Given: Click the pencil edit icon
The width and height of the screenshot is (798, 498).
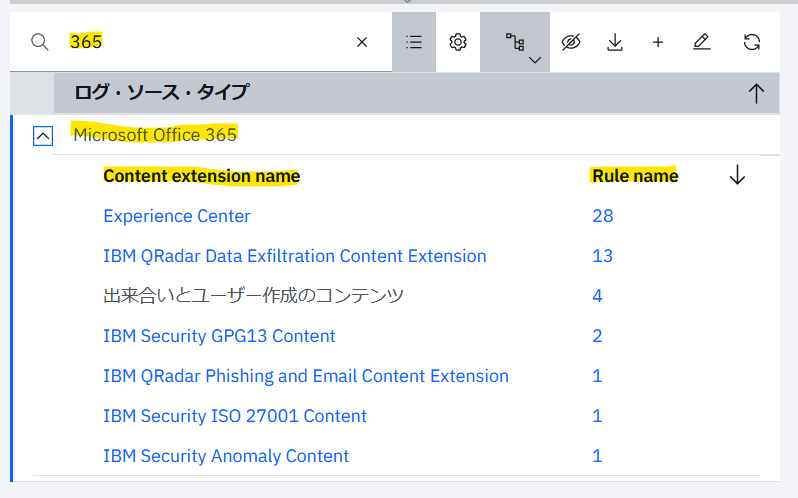Looking at the screenshot, I should coord(702,42).
